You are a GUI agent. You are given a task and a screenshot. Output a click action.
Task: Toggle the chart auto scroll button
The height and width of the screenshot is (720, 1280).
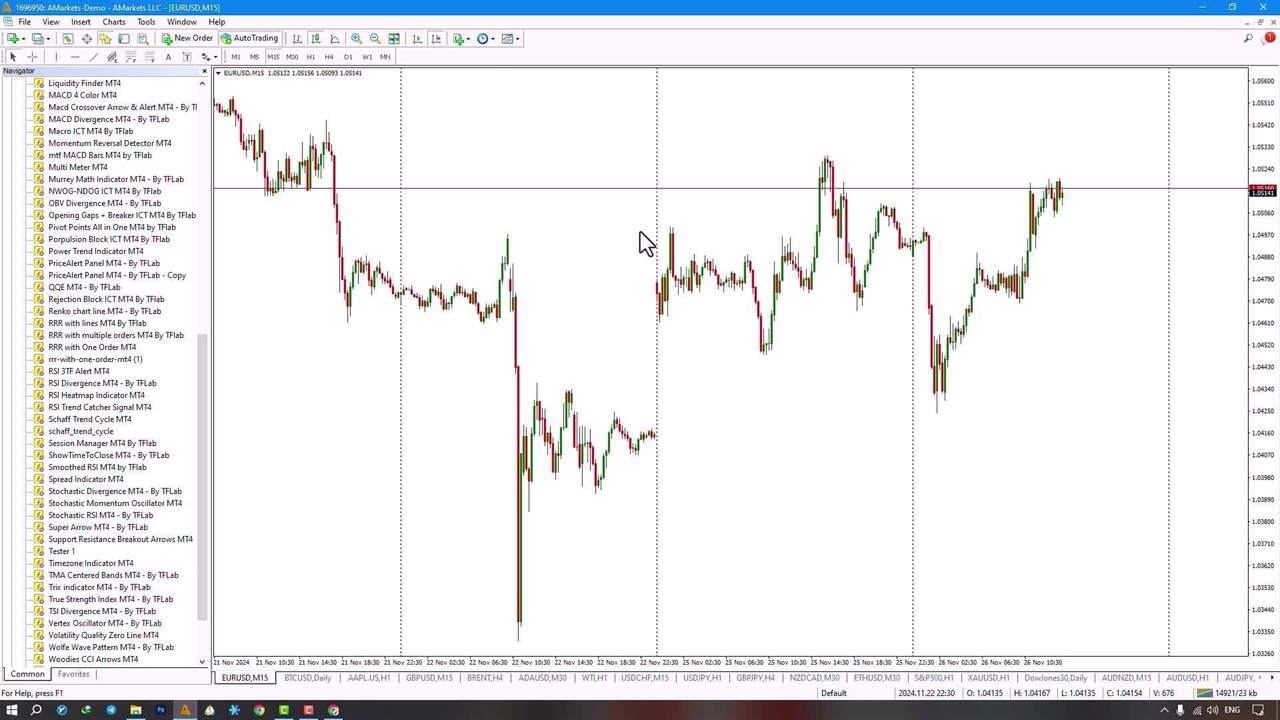pyautogui.click(x=417, y=39)
